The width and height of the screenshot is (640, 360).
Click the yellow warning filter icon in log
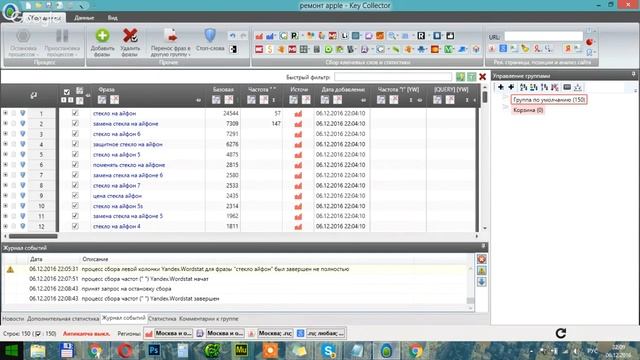pyautogui.click(x=482, y=271)
